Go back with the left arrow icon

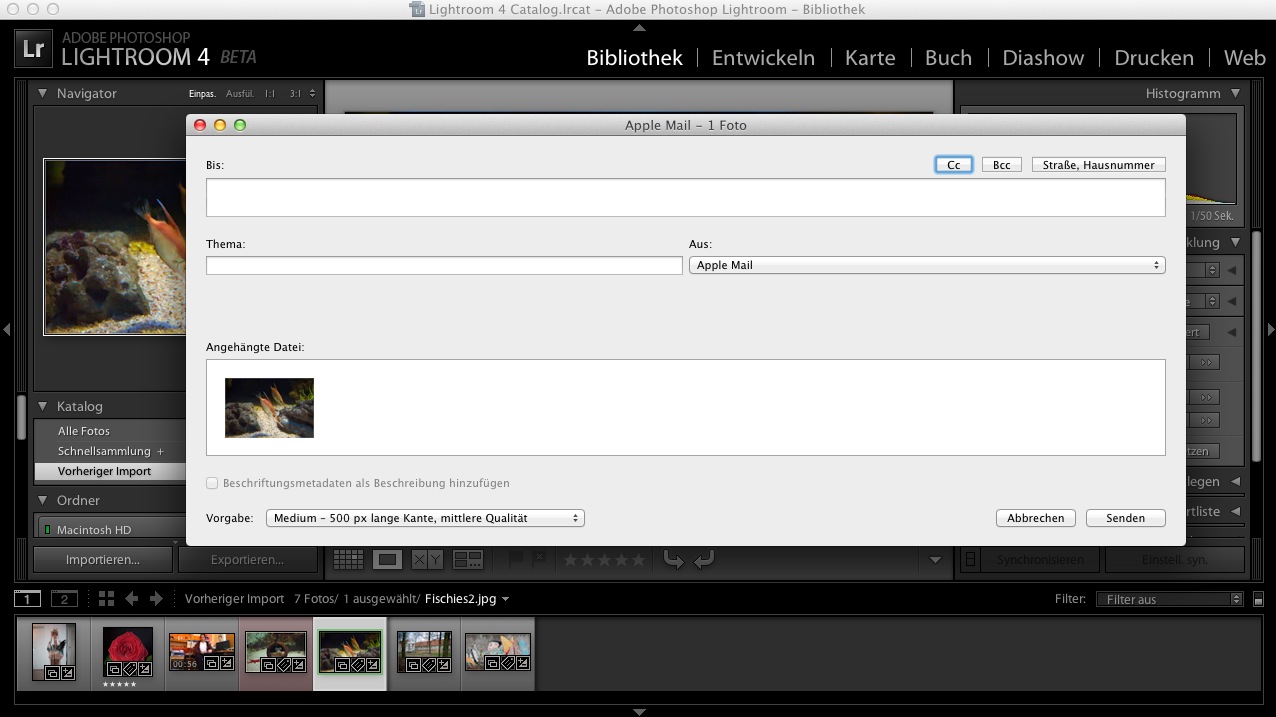click(x=132, y=599)
